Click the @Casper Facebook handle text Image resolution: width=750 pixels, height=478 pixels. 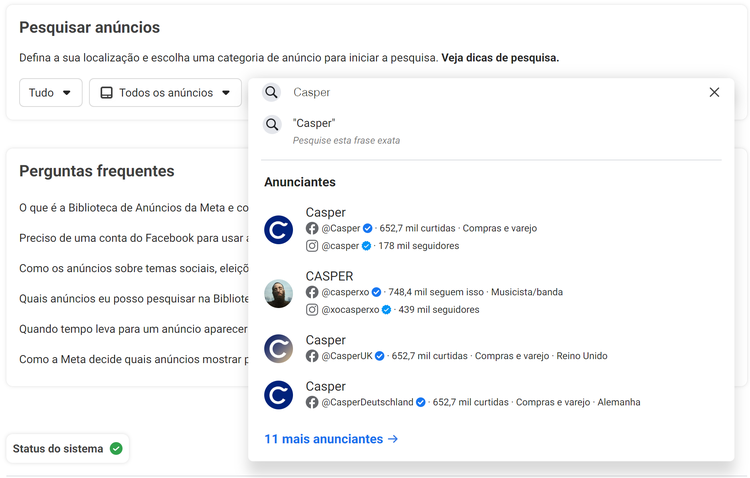coord(341,229)
